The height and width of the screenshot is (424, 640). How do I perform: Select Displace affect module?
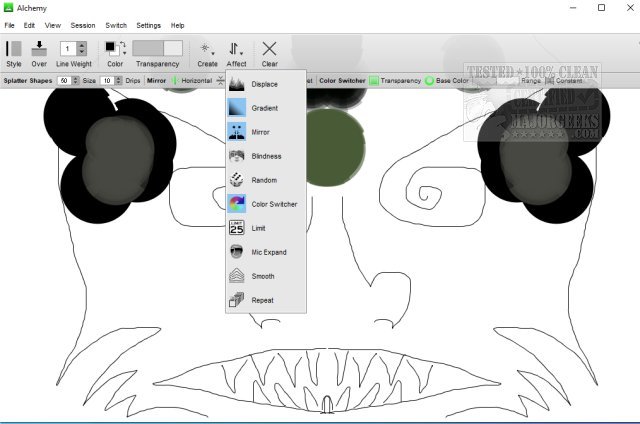(x=266, y=84)
